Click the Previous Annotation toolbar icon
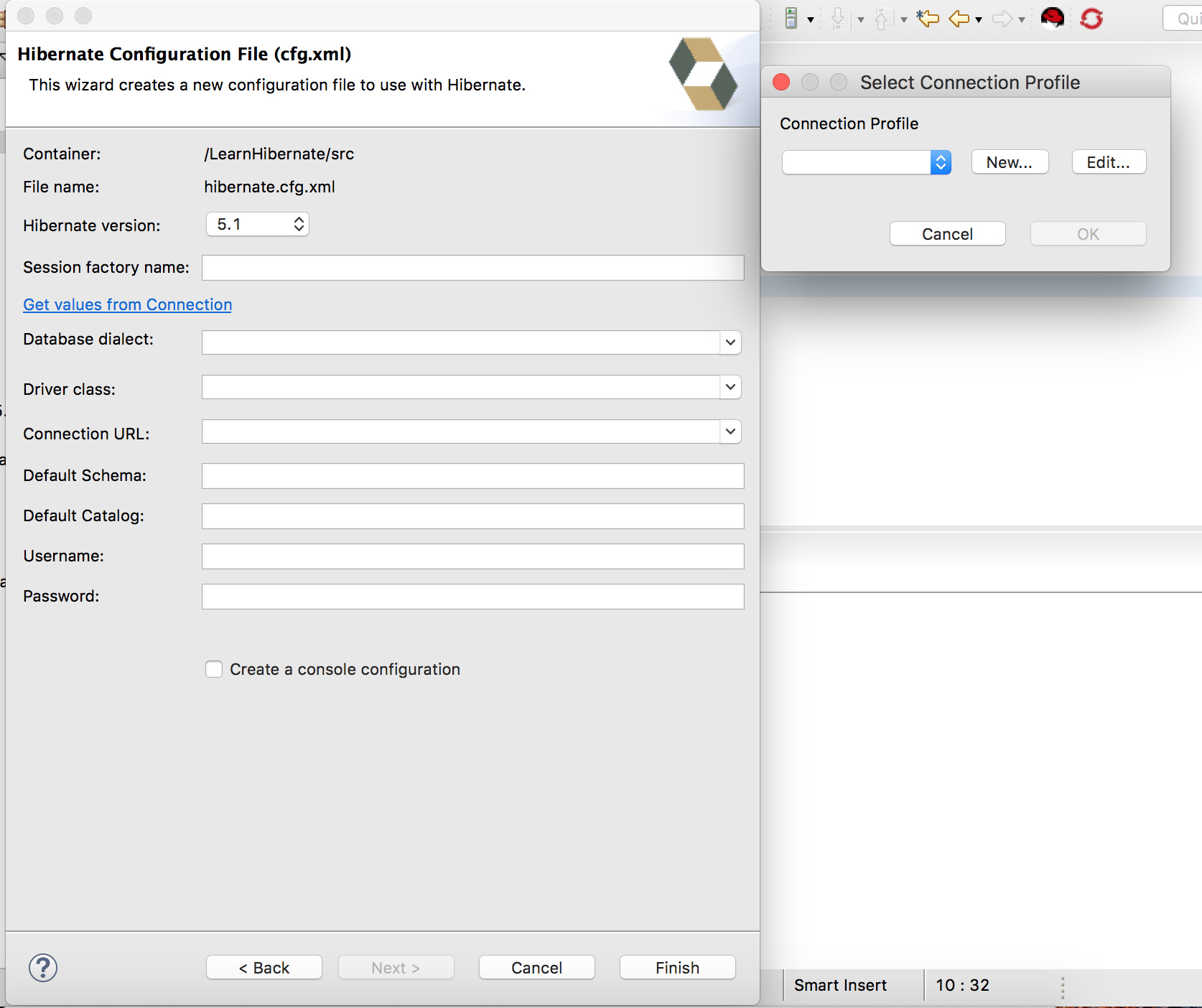1202x1008 pixels. pos(882,19)
